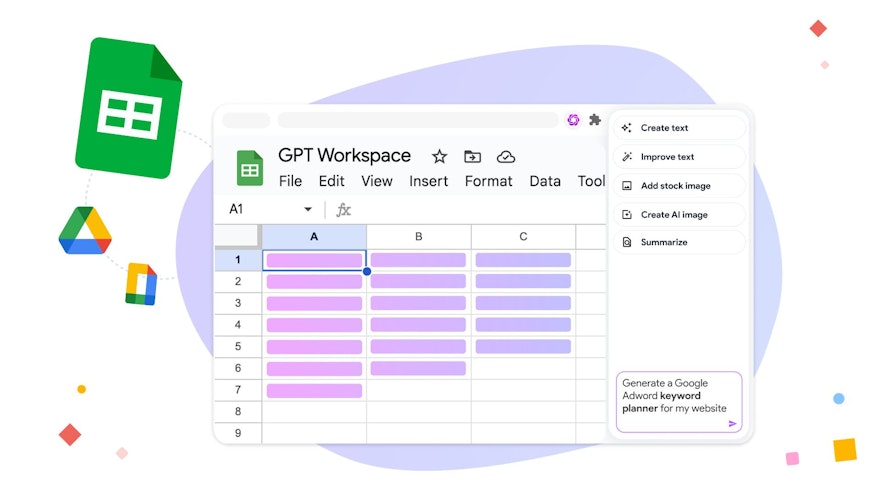Viewport: 880px width, 495px height.
Task: Select row 3 header
Action: 238,303
